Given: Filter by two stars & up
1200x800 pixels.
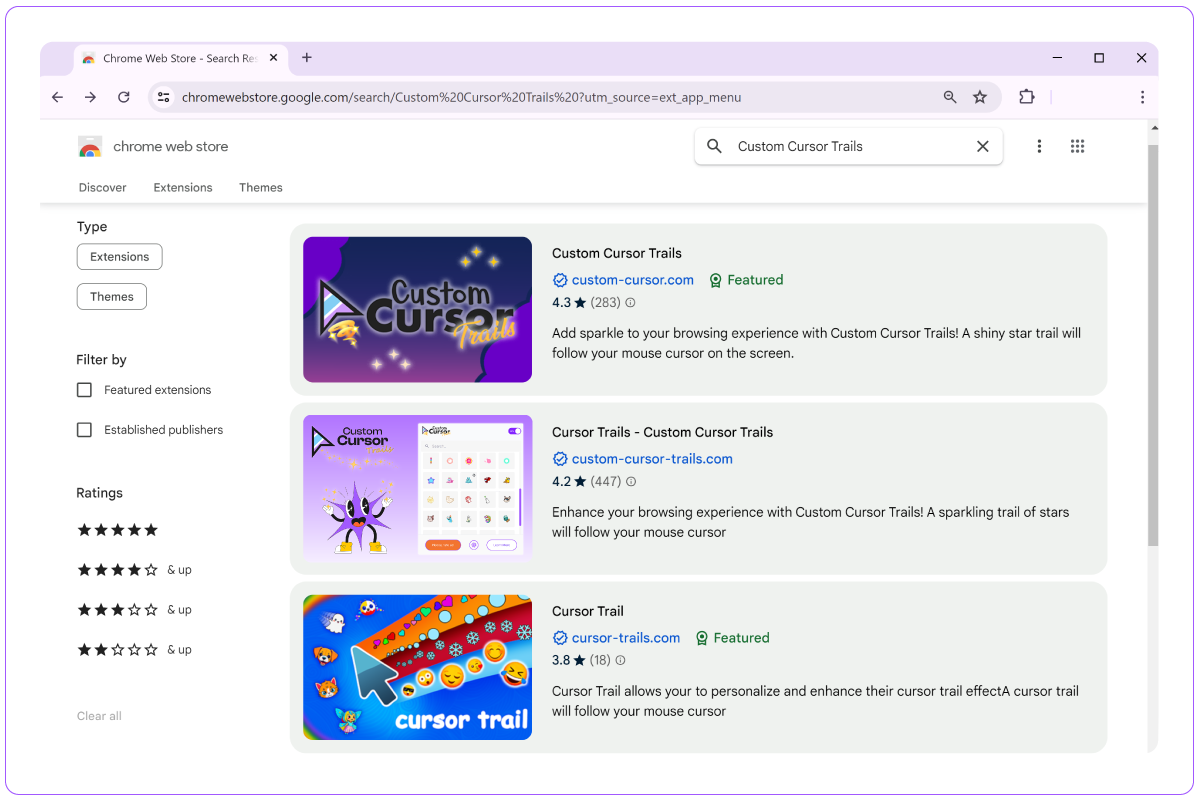Looking at the screenshot, I should [x=135, y=650].
